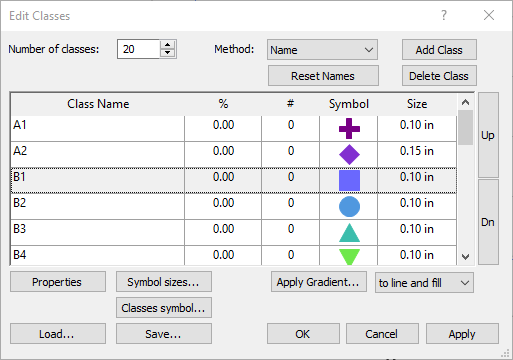Click the count cell 0 for A1
Image resolution: width=513 pixels, height=360 pixels.
click(291, 129)
